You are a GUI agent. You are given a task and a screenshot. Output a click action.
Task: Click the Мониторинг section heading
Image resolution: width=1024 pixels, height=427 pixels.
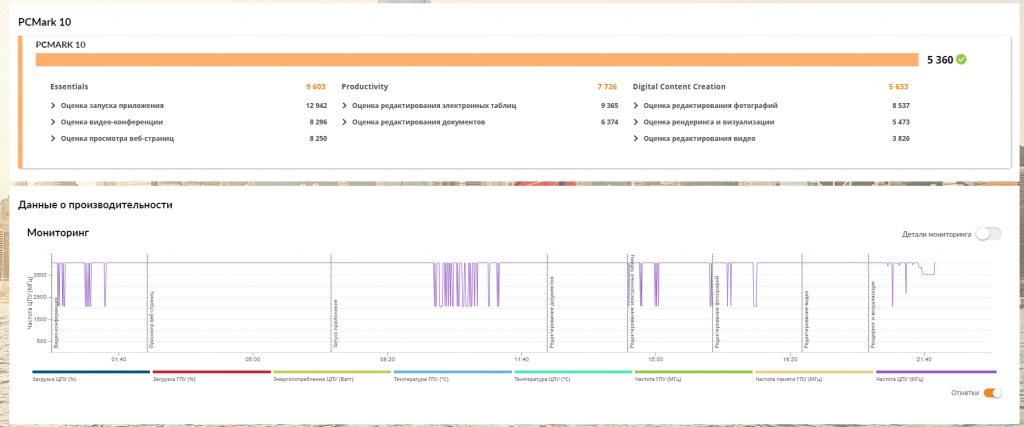pos(57,232)
